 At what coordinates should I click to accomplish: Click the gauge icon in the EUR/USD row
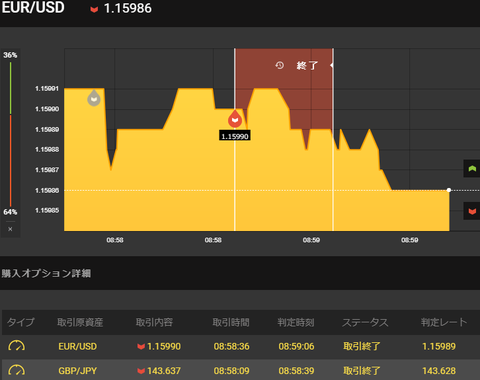pyautogui.click(x=16, y=346)
